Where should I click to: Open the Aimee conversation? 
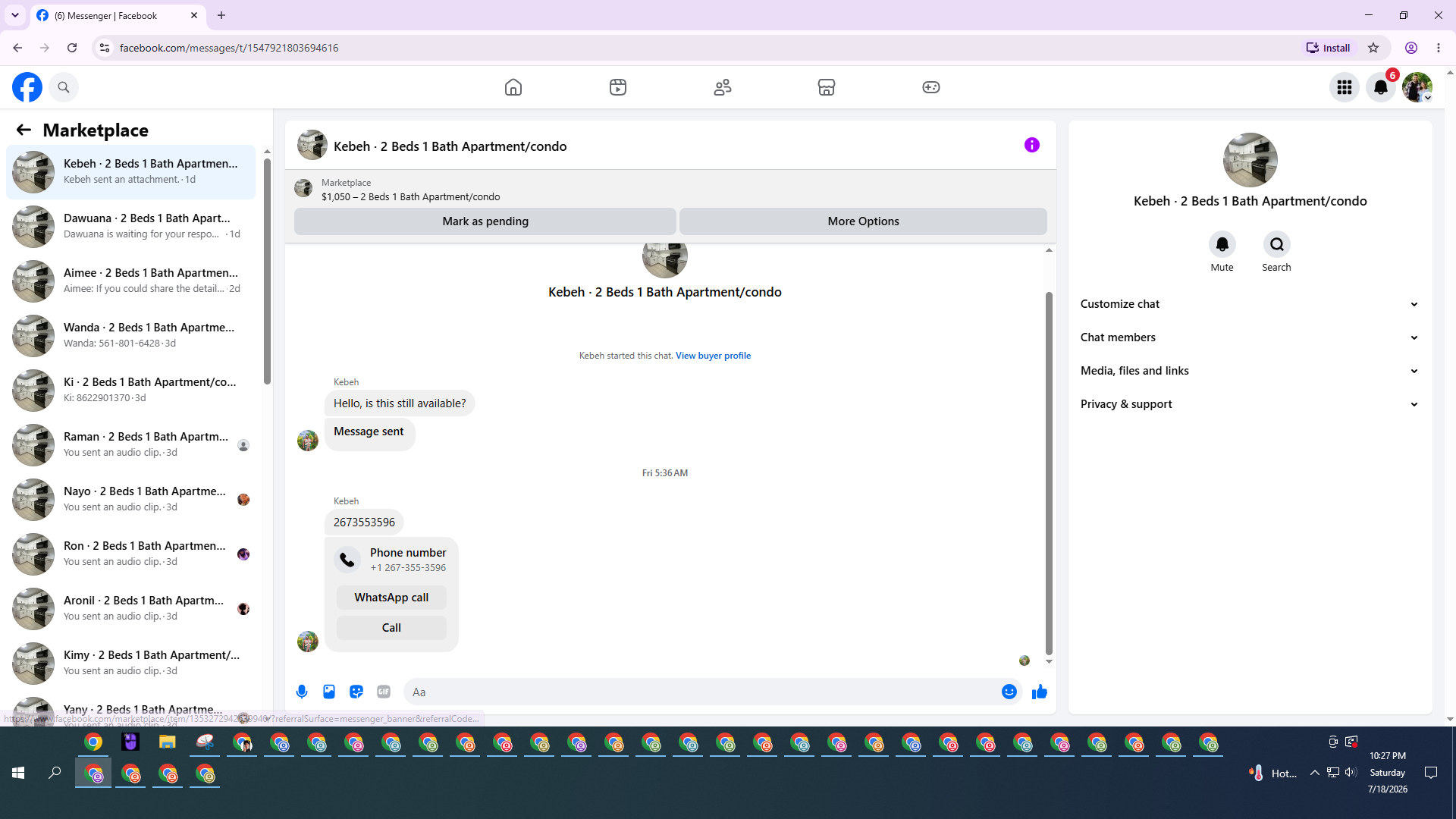click(131, 281)
